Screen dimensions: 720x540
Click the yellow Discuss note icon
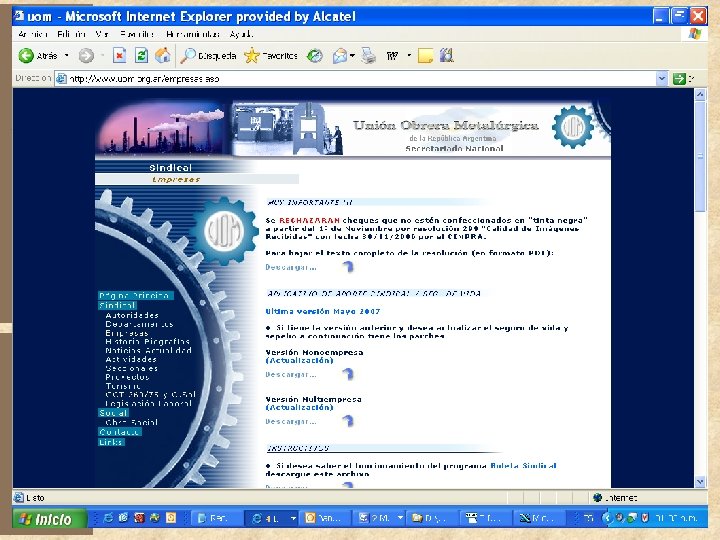click(425, 56)
